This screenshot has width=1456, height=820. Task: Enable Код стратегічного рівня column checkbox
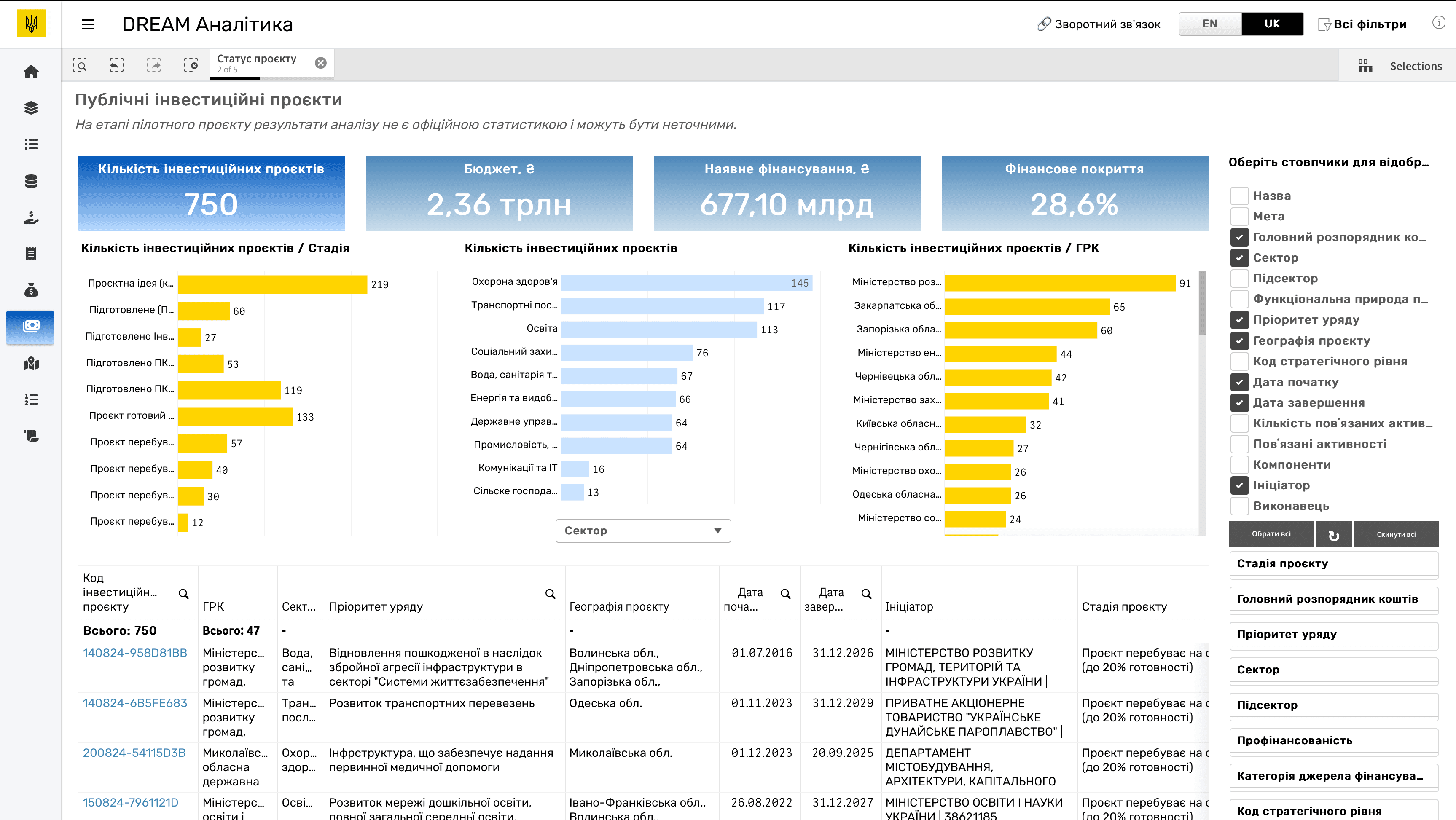[1239, 361]
